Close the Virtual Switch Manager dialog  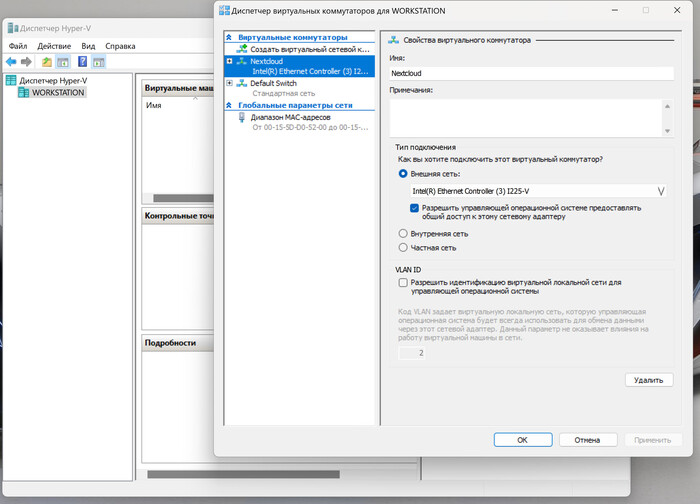point(677,10)
